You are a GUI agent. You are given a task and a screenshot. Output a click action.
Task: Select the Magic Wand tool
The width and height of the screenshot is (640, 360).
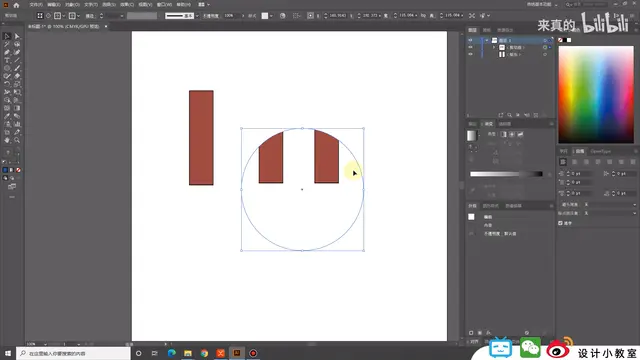coord(7,44)
